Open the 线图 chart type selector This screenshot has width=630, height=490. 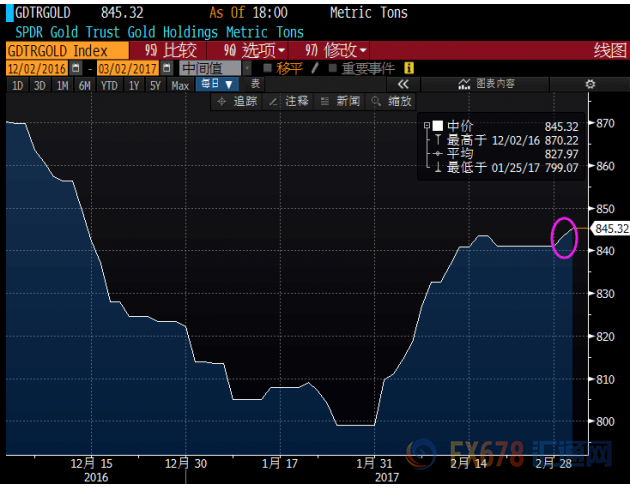(610, 50)
